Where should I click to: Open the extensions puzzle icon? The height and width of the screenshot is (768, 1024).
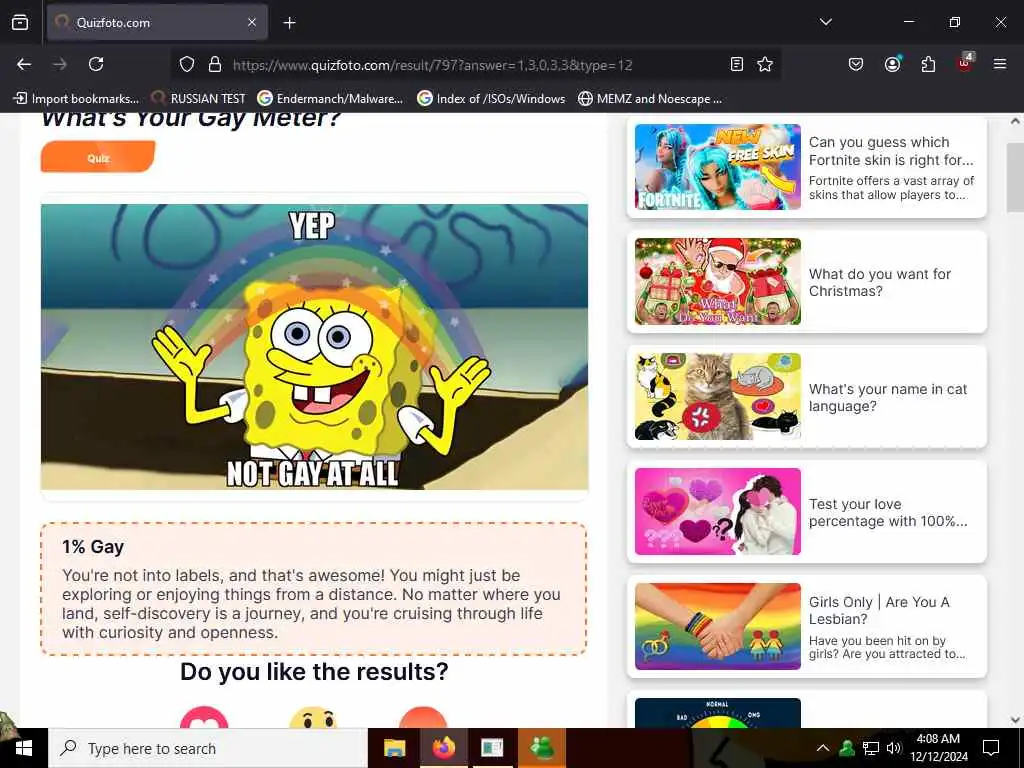click(x=928, y=64)
